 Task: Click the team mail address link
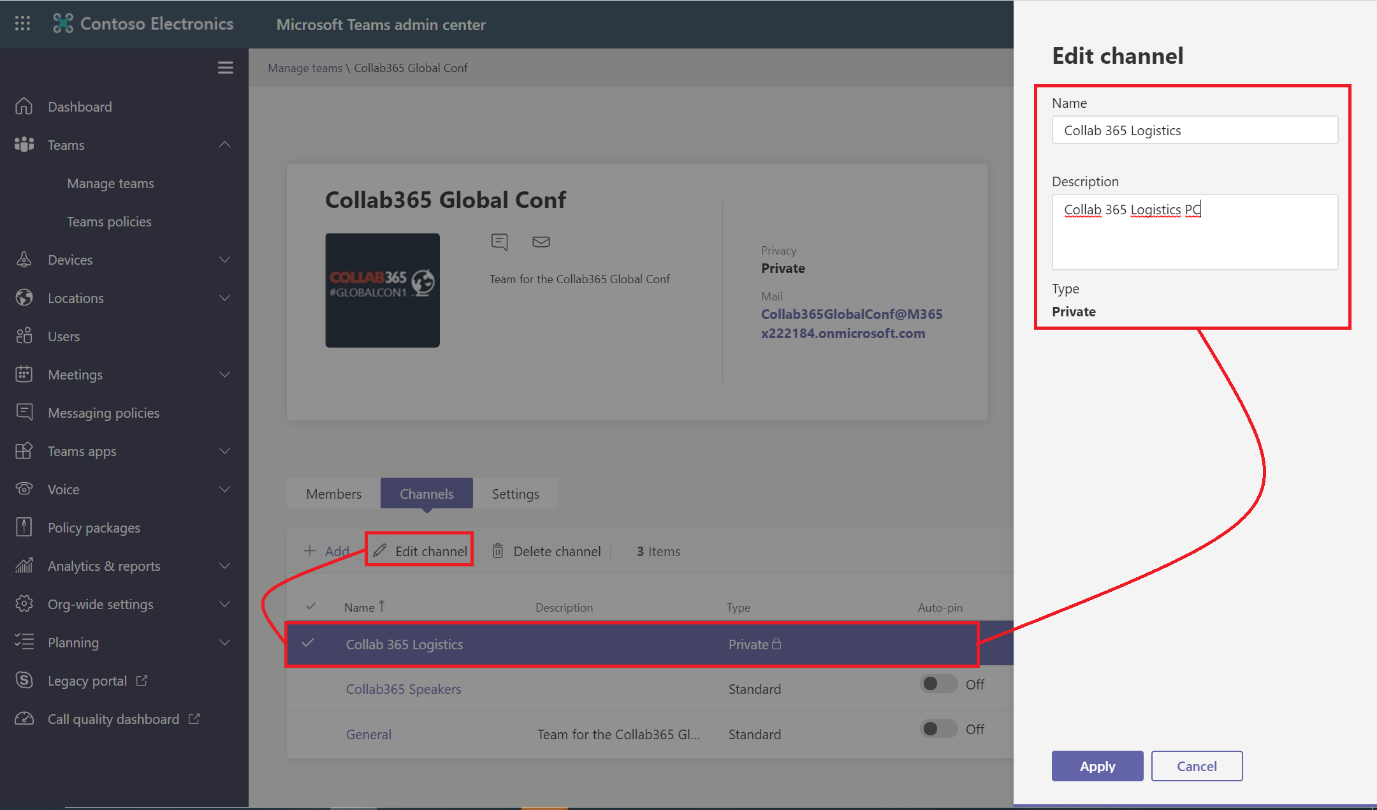click(x=852, y=323)
